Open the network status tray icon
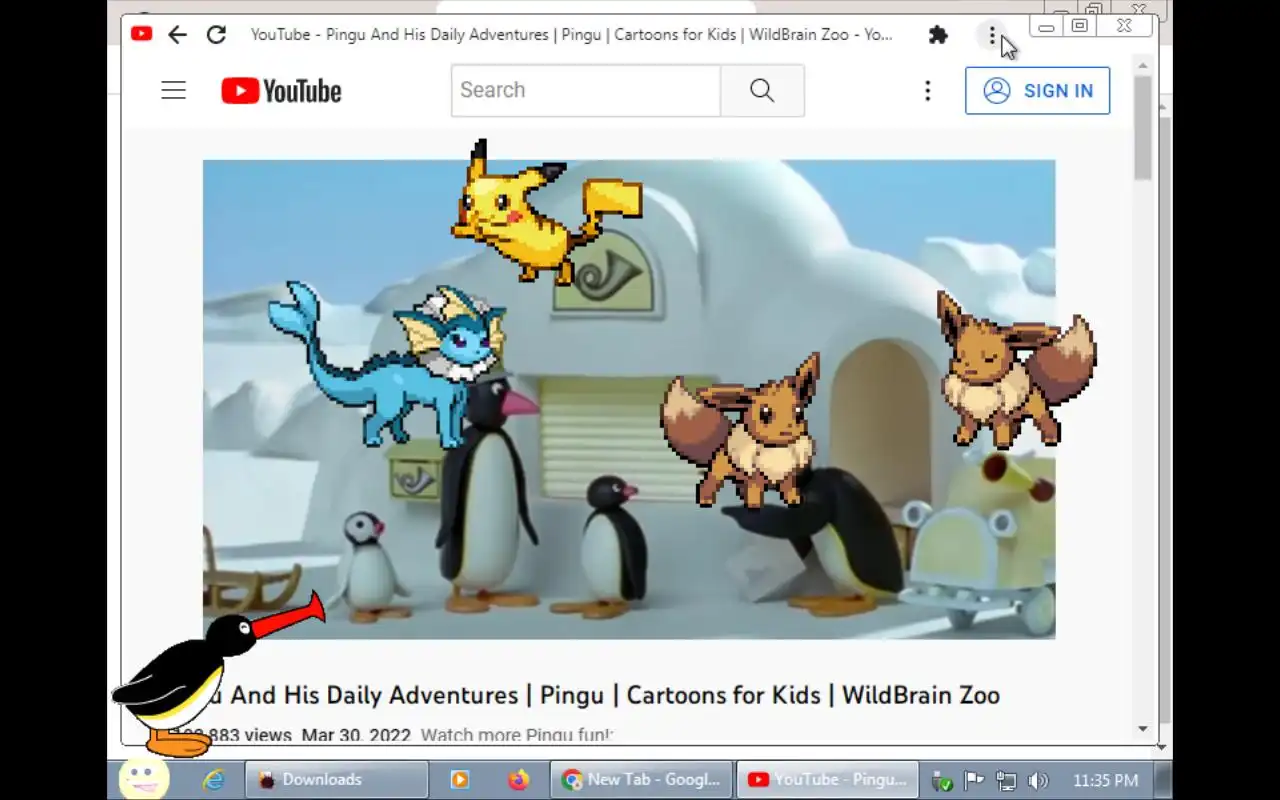This screenshot has height=800, width=1280. point(1006,781)
